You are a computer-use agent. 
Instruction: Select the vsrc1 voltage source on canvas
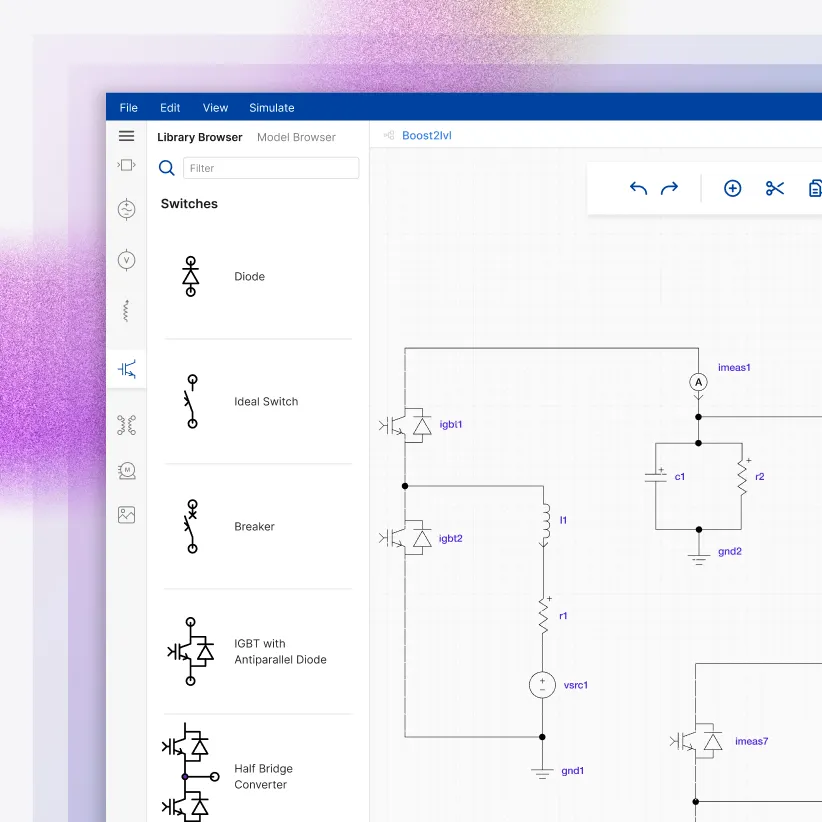[542, 685]
